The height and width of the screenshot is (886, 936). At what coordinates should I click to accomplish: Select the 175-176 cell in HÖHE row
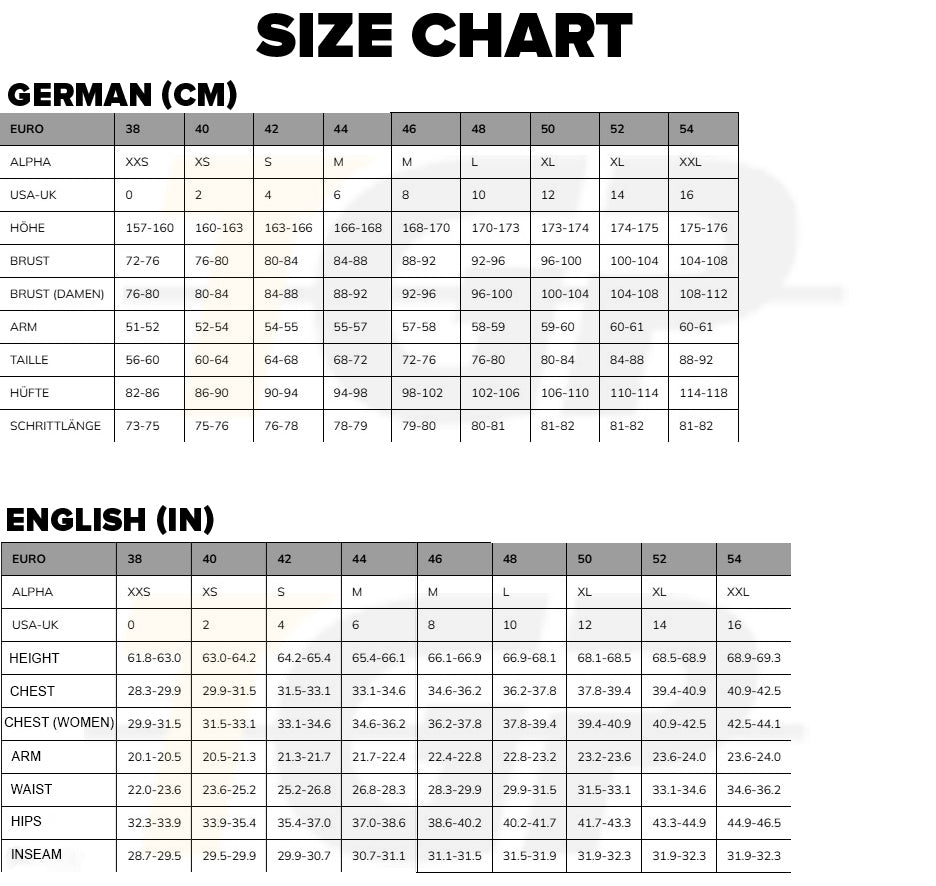click(x=703, y=228)
